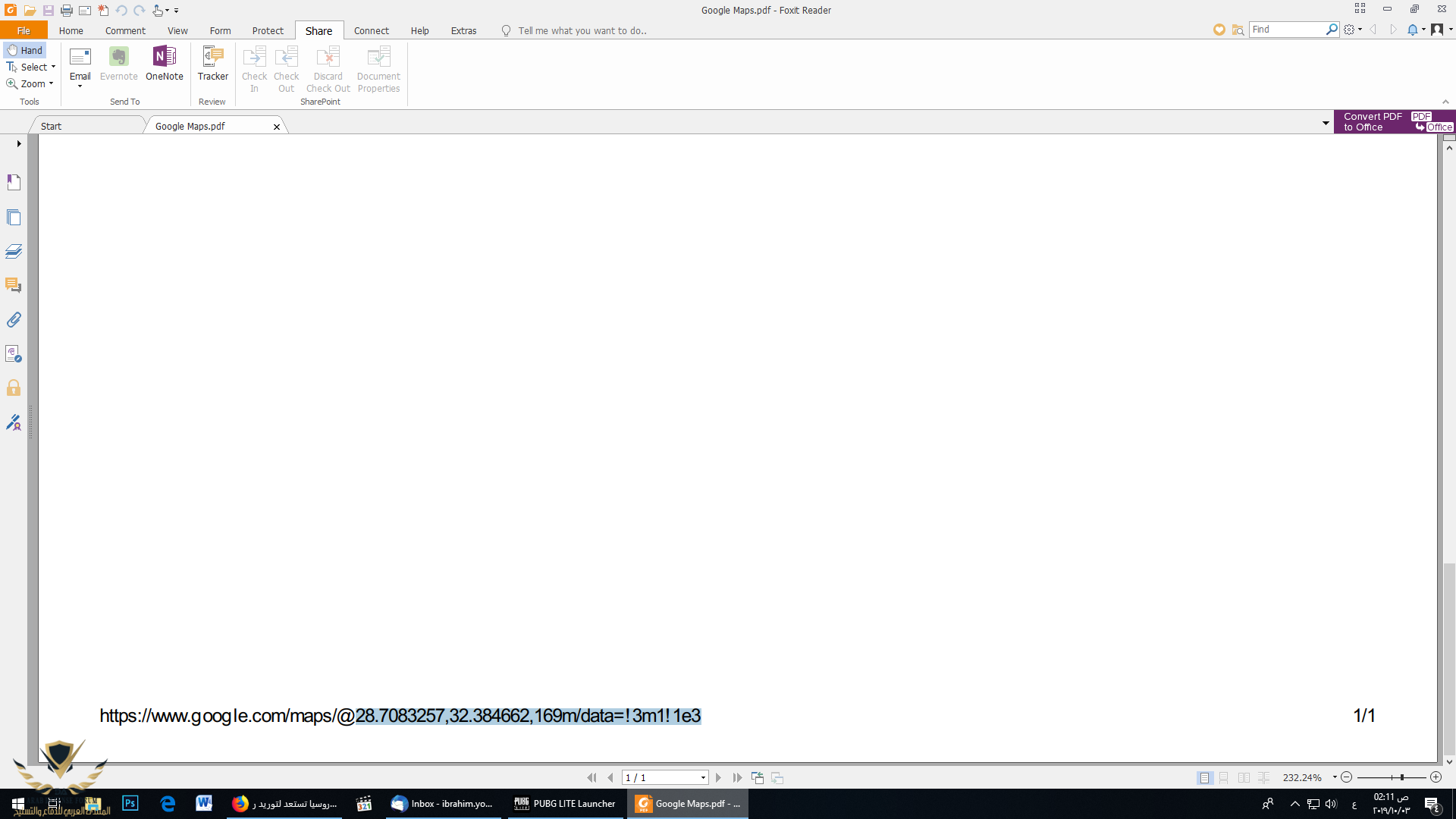Expand the Select tool dropdown
1456x819 pixels.
point(53,67)
